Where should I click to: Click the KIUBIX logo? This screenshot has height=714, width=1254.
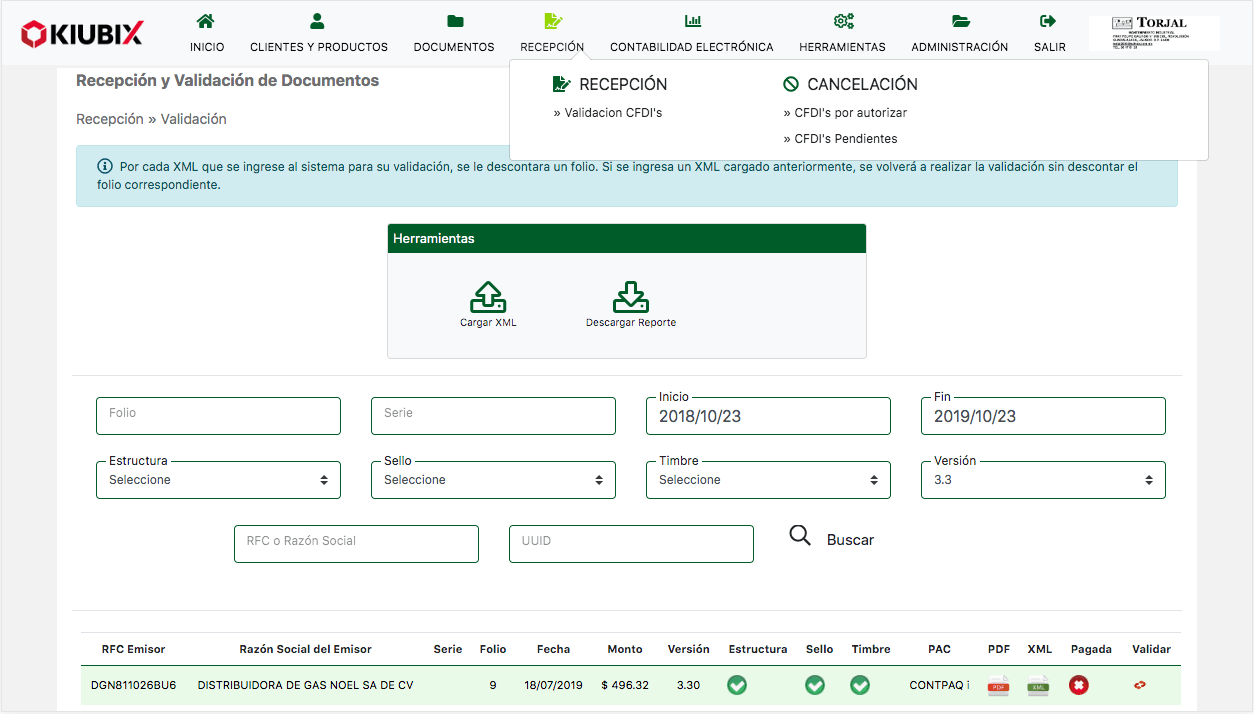coord(82,34)
